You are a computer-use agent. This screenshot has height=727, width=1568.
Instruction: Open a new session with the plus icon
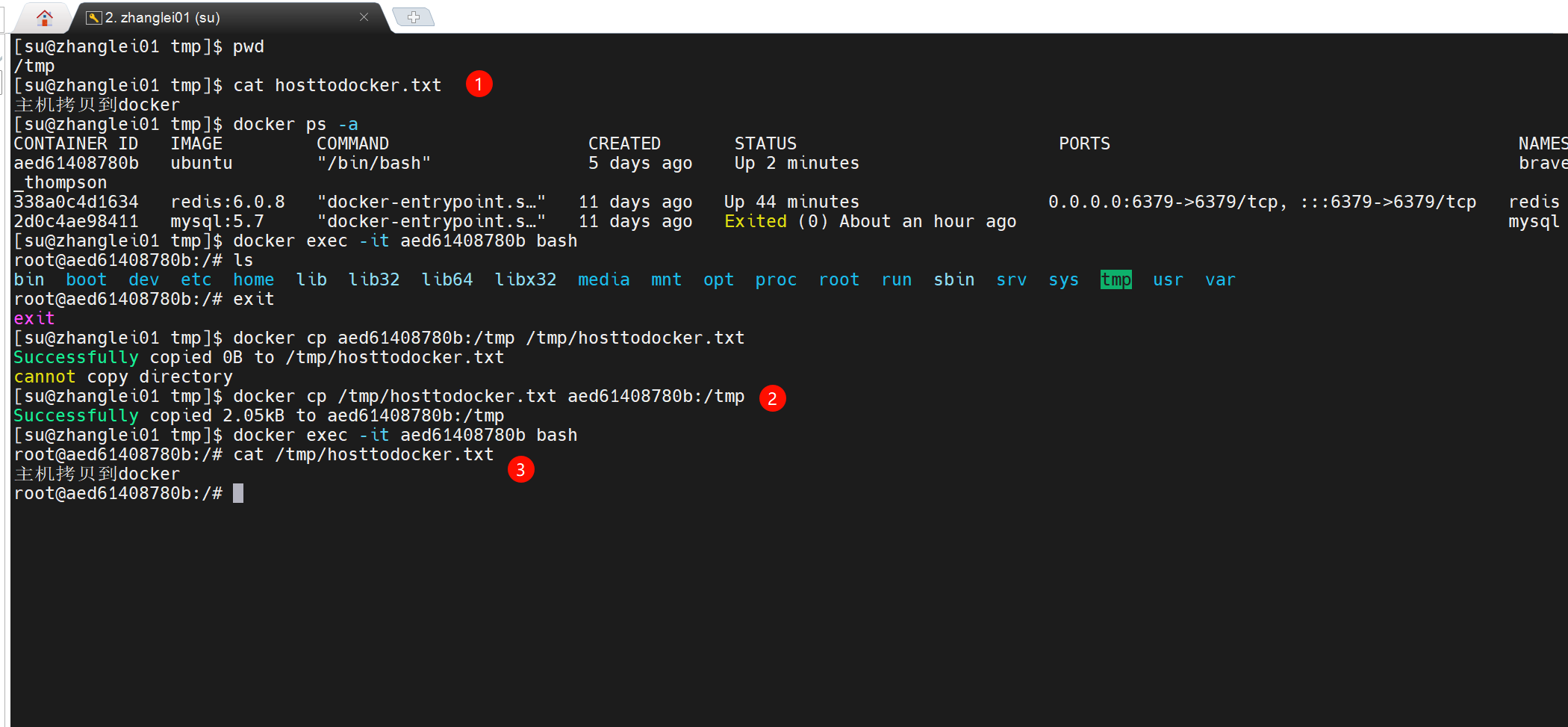pyautogui.click(x=413, y=15)
